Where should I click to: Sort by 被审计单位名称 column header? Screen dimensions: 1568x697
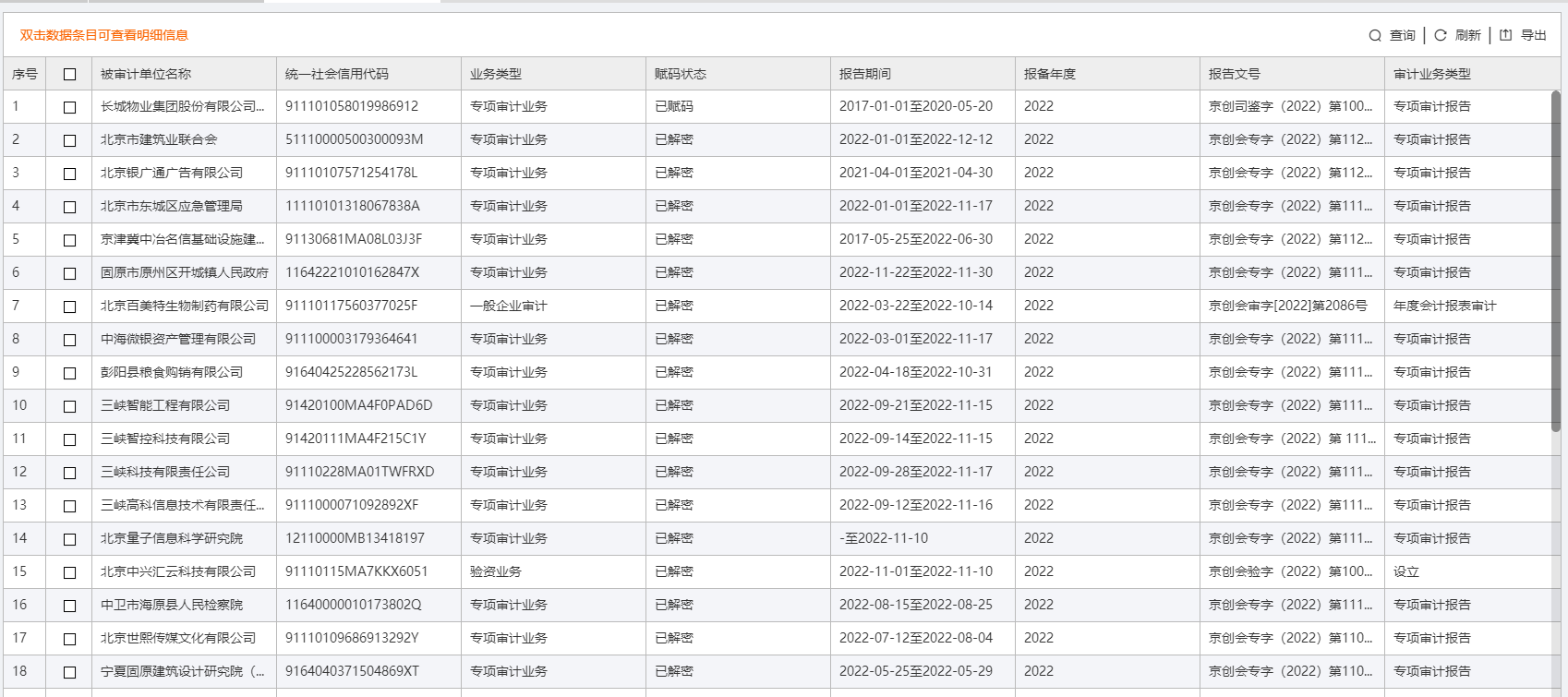point(146,74)
